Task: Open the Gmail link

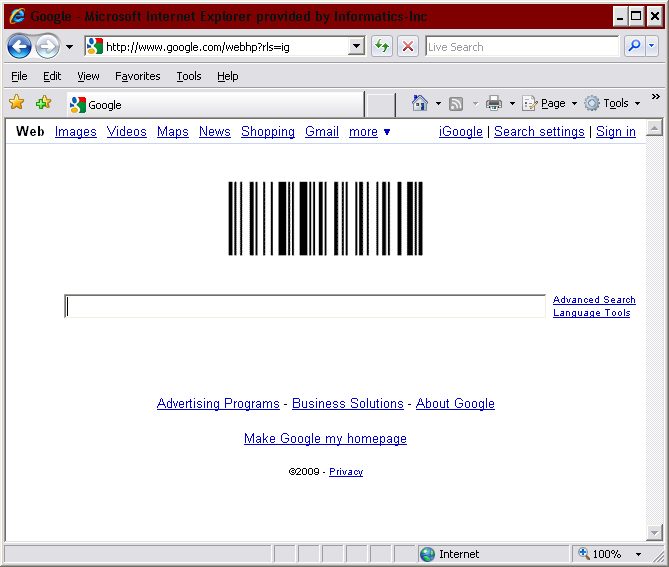Action: [322, 132]
